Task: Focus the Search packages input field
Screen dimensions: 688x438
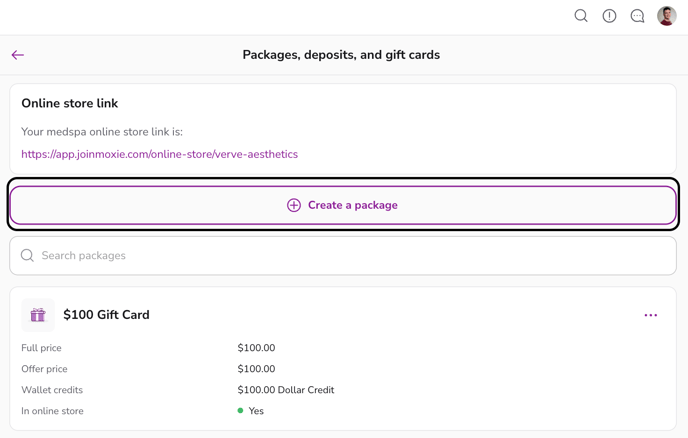Action: 350,256
